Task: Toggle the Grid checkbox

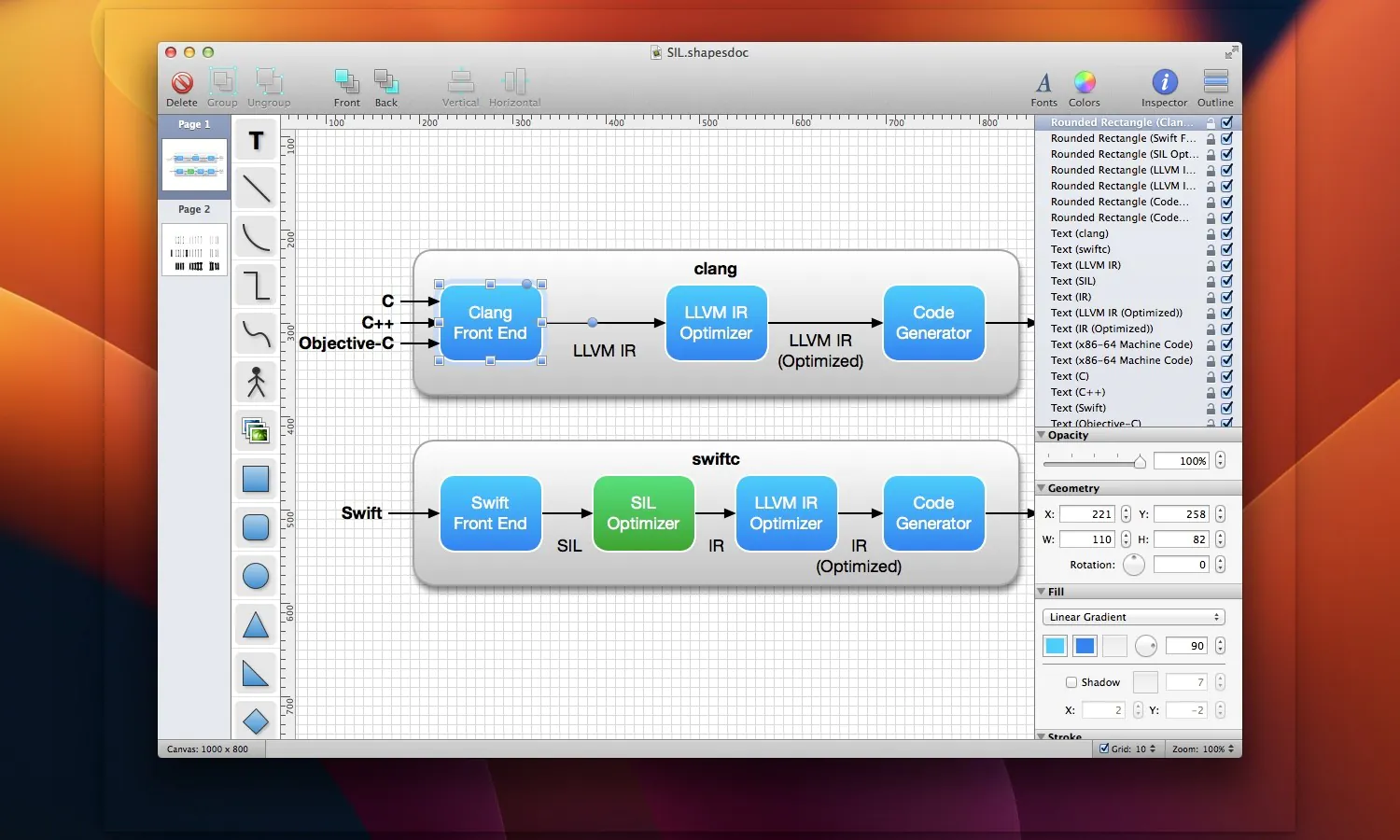Action: (x=1104, y=749)
